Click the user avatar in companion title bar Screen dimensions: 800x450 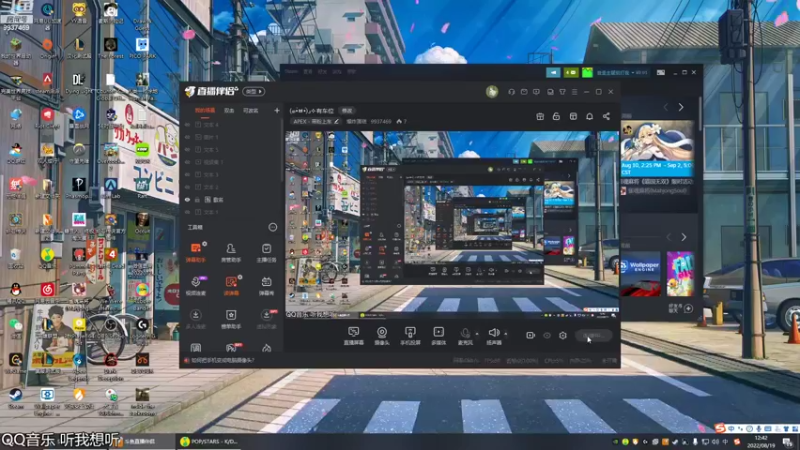pyautogui.click(x=492, y=92)
